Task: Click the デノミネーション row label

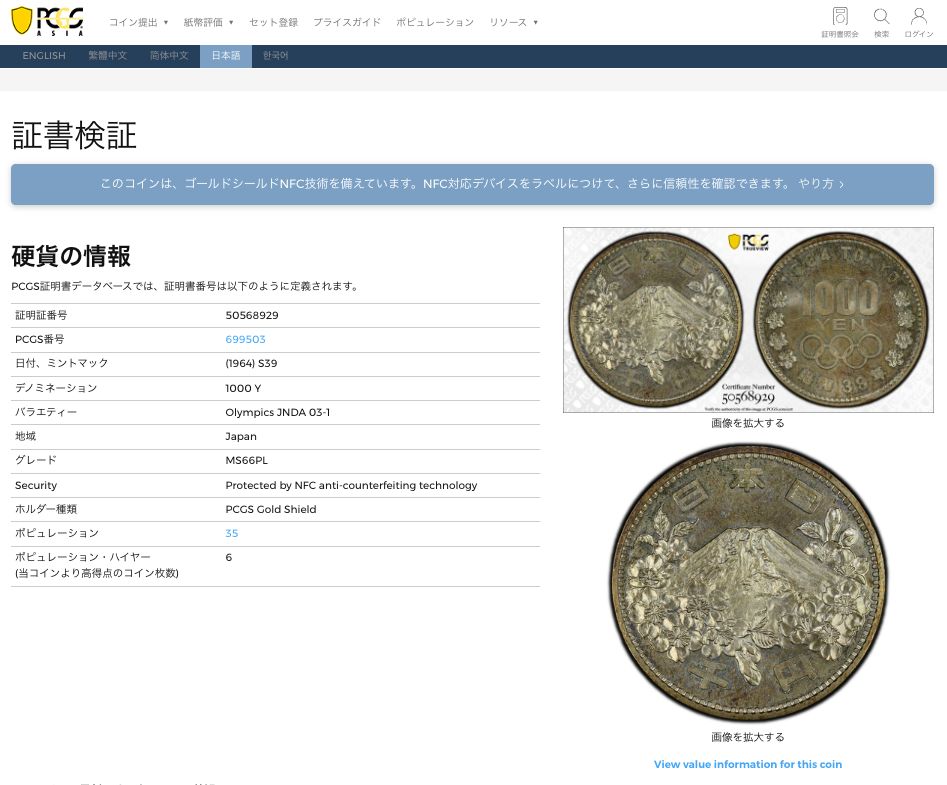Action: [56, 388]
